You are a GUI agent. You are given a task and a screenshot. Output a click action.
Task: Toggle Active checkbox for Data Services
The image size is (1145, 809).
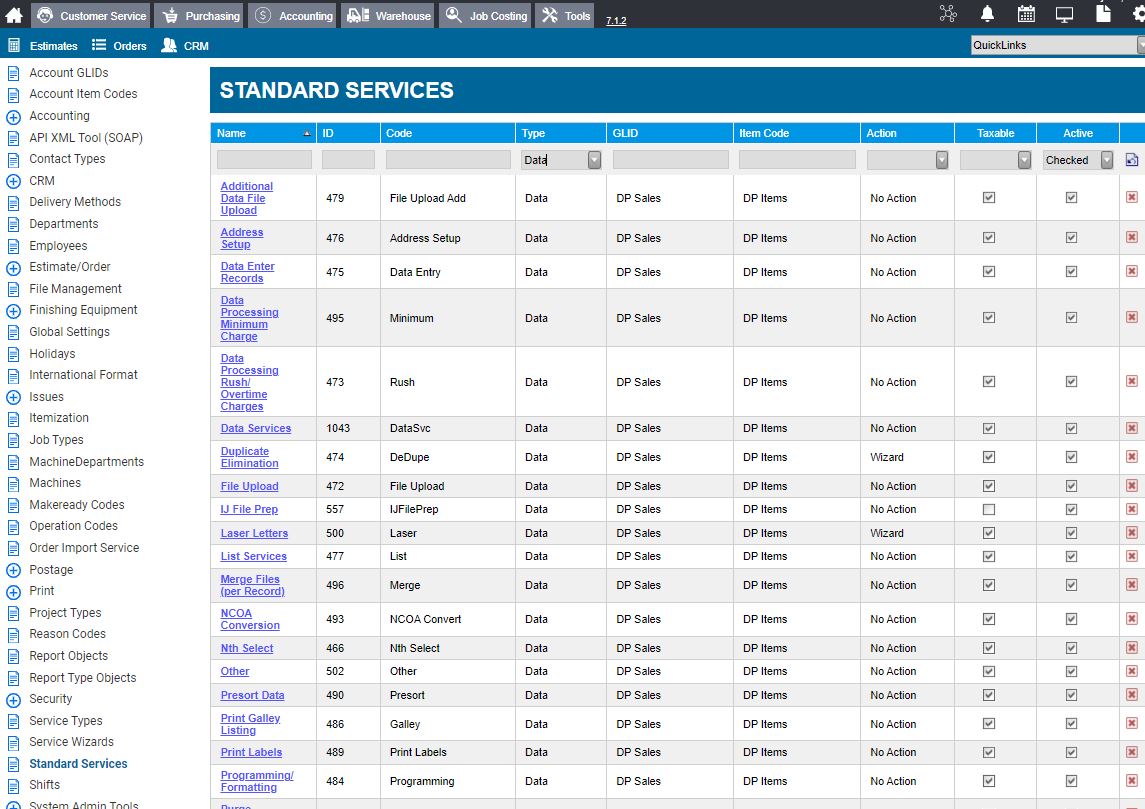click(1071, 429)
